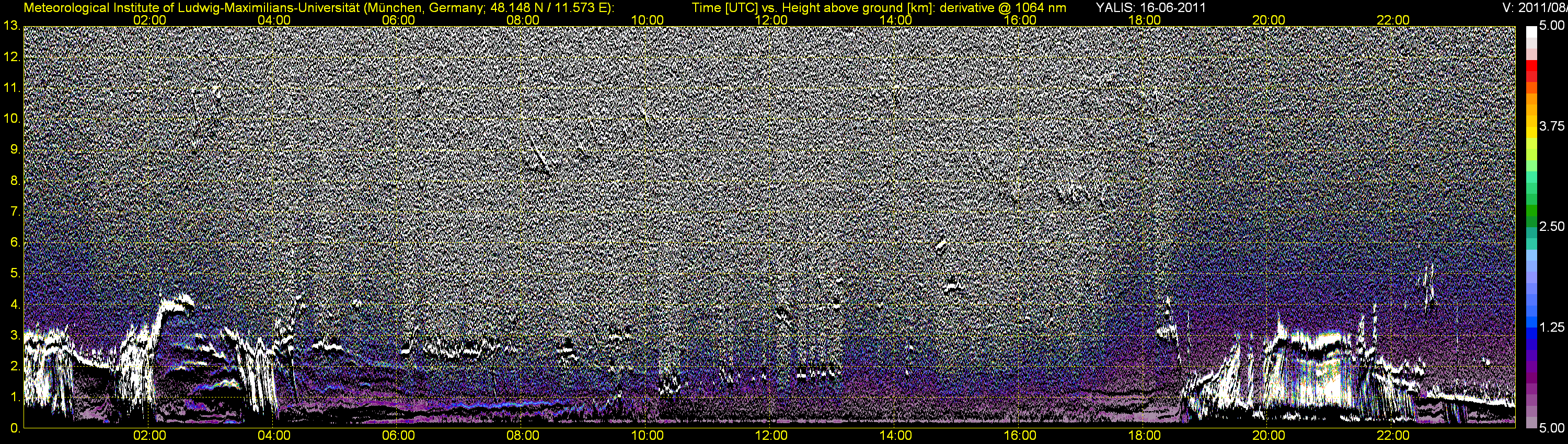
Task: Click the 08:00 label on the upper time axis
Action: tap(523, 20)
